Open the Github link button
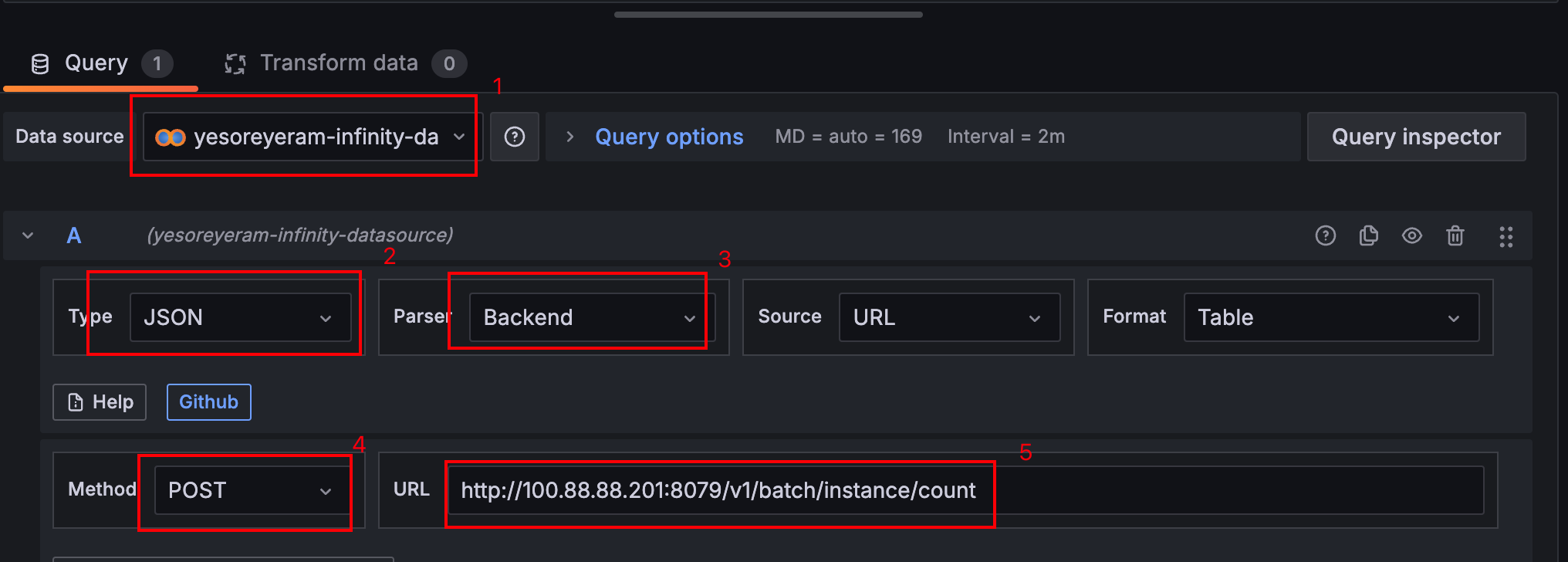The image size is (1568, 562). (209, 402)
